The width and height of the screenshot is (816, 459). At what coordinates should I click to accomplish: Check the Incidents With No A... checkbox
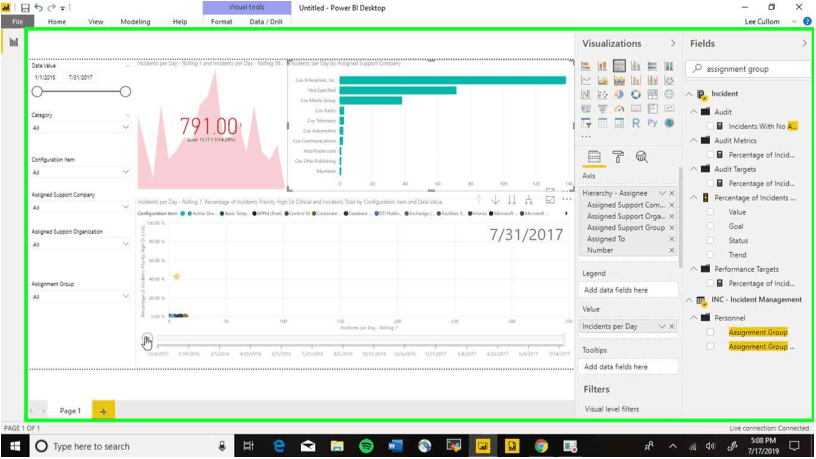pos(710,126)
